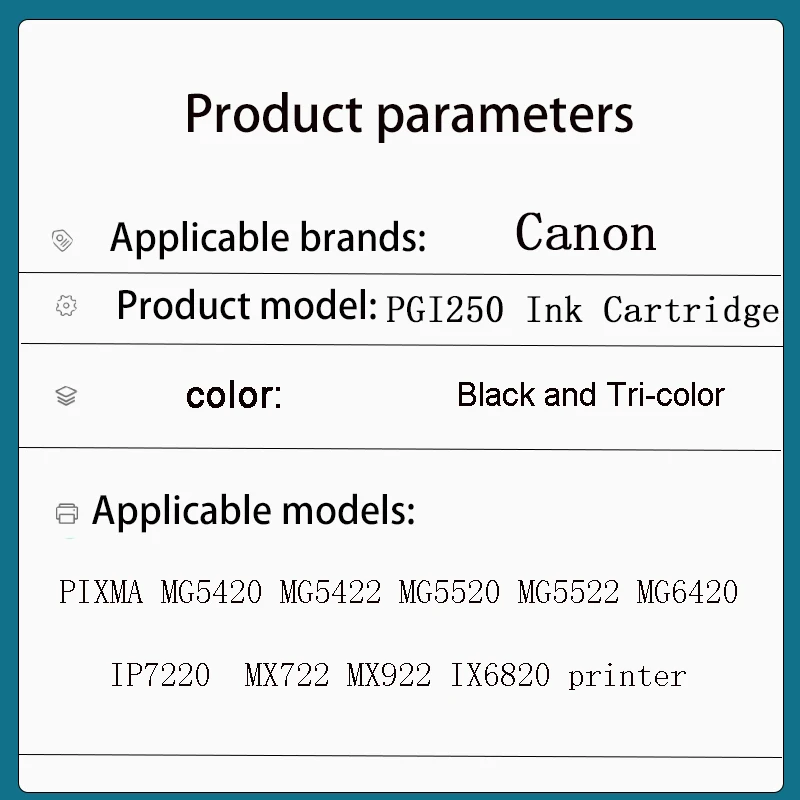Click the IP7220 printer model
This screenshot has width=800, height=800.
[x=160, y=675]
